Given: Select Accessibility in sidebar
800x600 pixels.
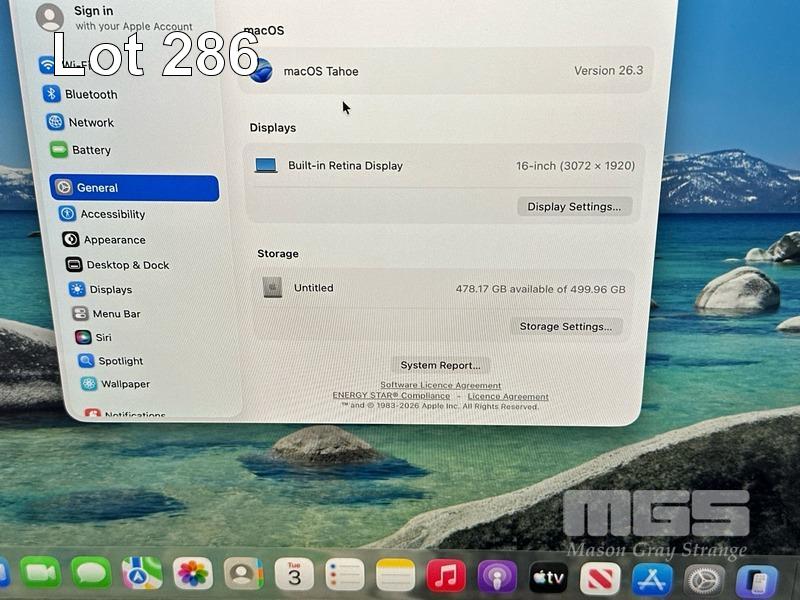Looking at the screenshot, I should [112, 214].
